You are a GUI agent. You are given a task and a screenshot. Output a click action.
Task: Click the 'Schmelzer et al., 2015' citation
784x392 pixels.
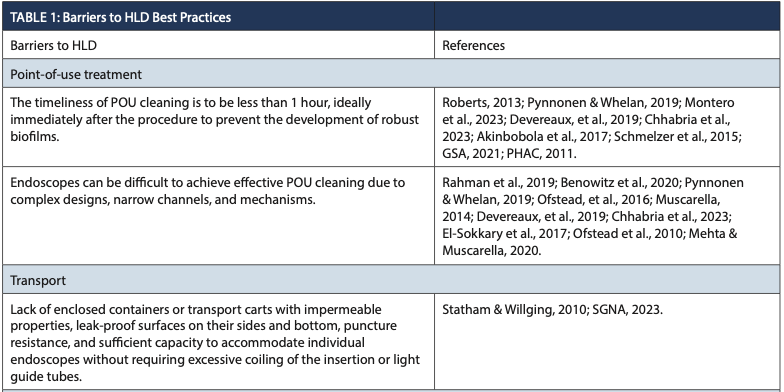(670, 136)
